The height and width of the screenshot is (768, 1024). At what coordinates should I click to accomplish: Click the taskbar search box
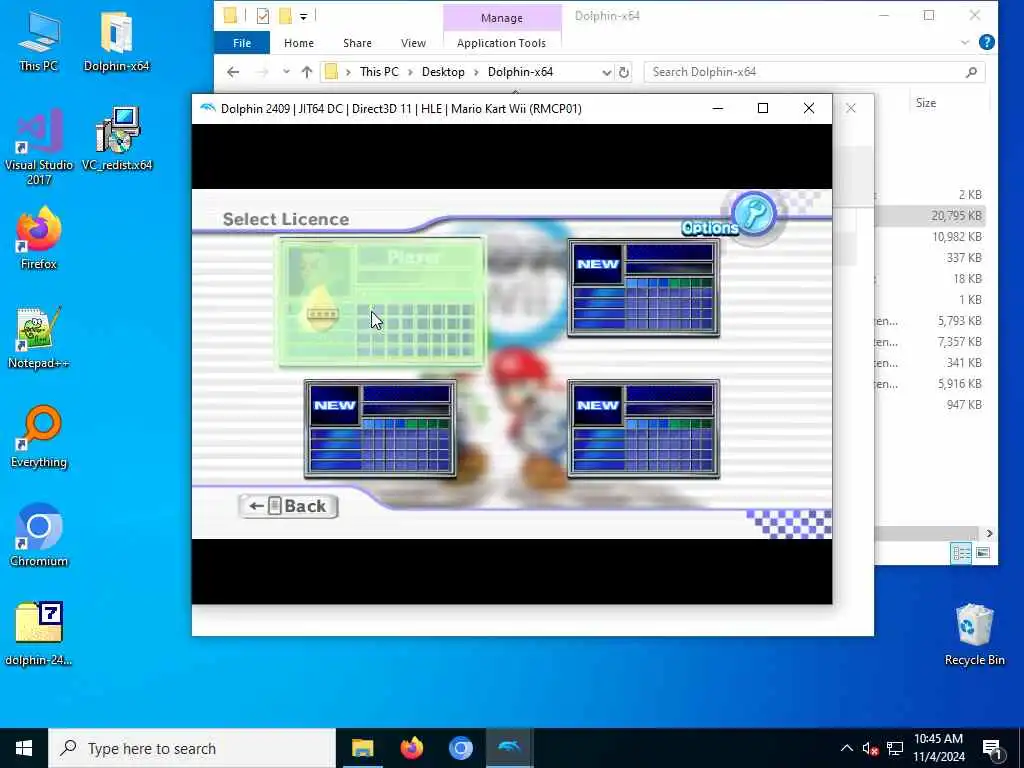point(192,748)
